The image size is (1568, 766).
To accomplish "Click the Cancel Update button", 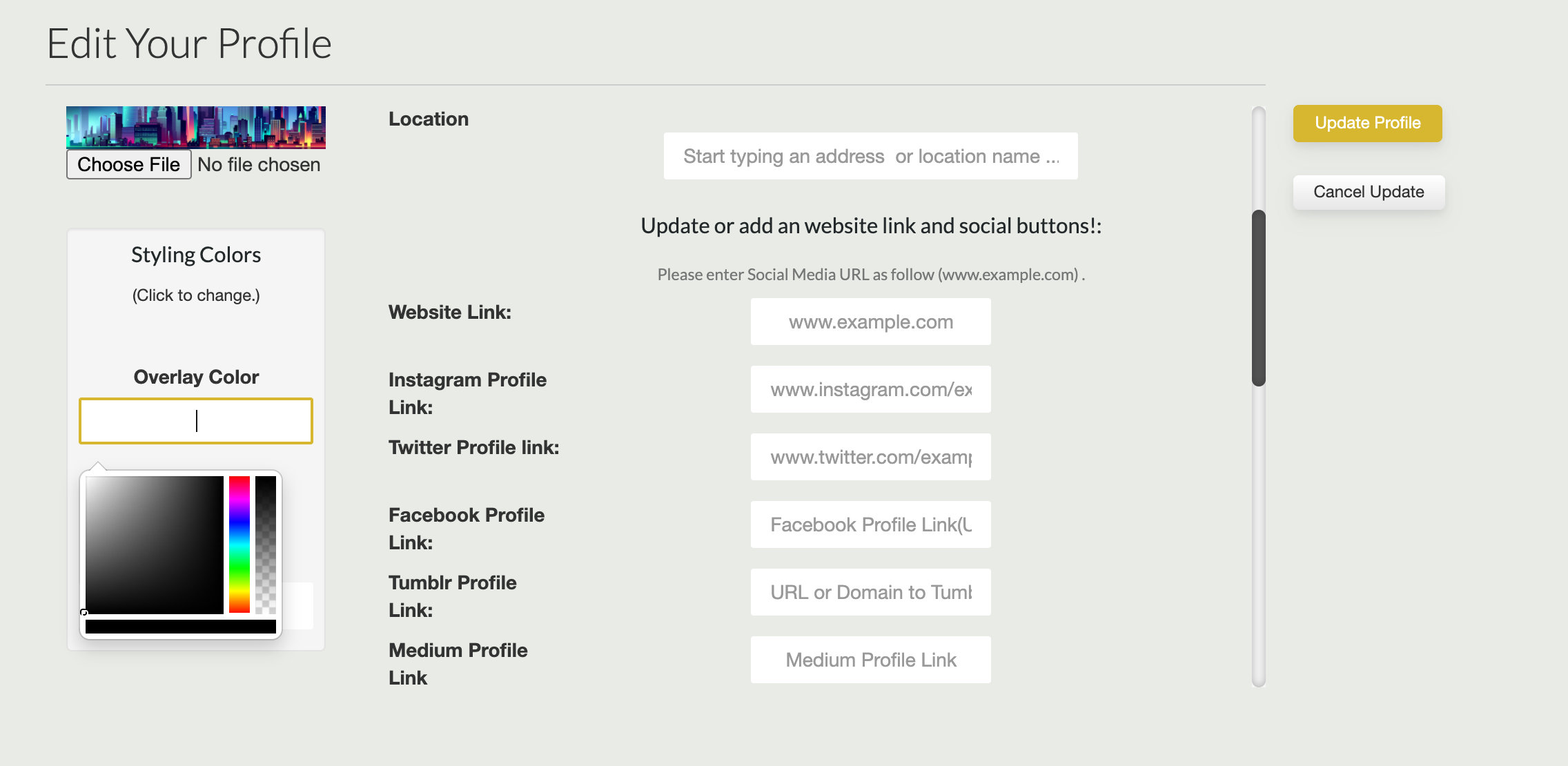I will tap(1369, 192).
